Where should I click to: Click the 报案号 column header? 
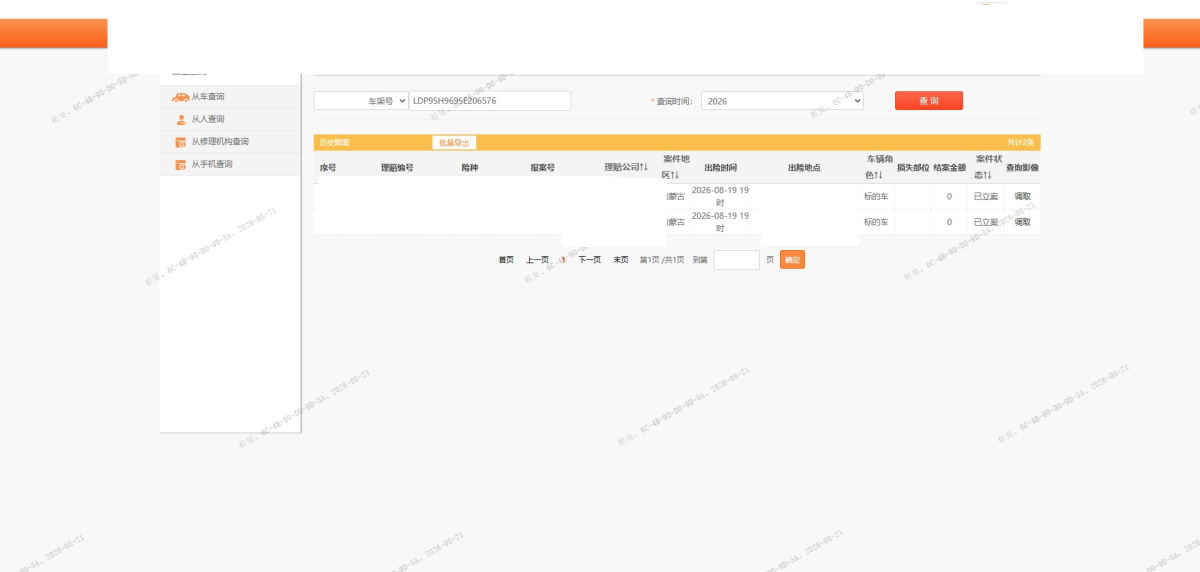tap(542, 168)
